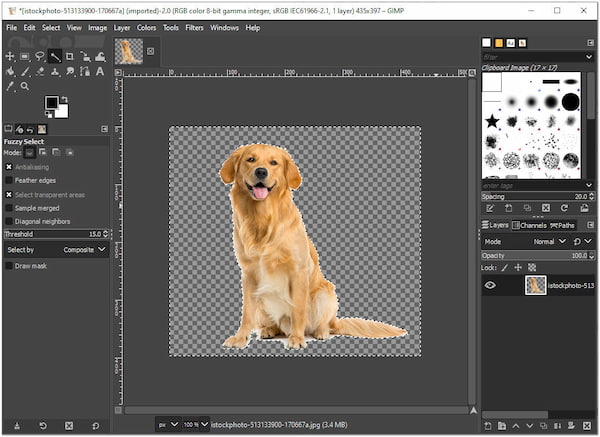Reset colors to default black and white
This screenshot has width=600, height=437.
pos(48,114)
